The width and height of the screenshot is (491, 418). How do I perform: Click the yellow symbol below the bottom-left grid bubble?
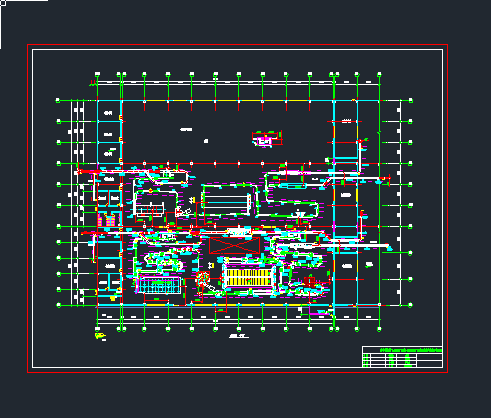pos(100,336)
